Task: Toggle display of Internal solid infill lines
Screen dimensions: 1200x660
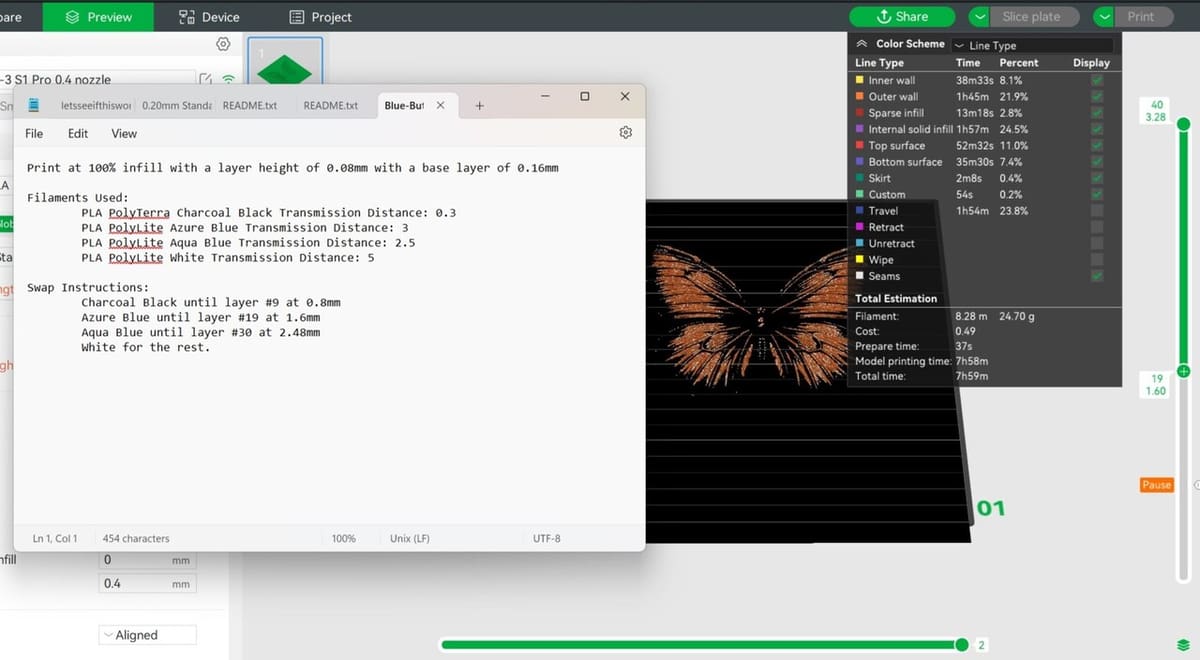Action: click(1099, 129)
